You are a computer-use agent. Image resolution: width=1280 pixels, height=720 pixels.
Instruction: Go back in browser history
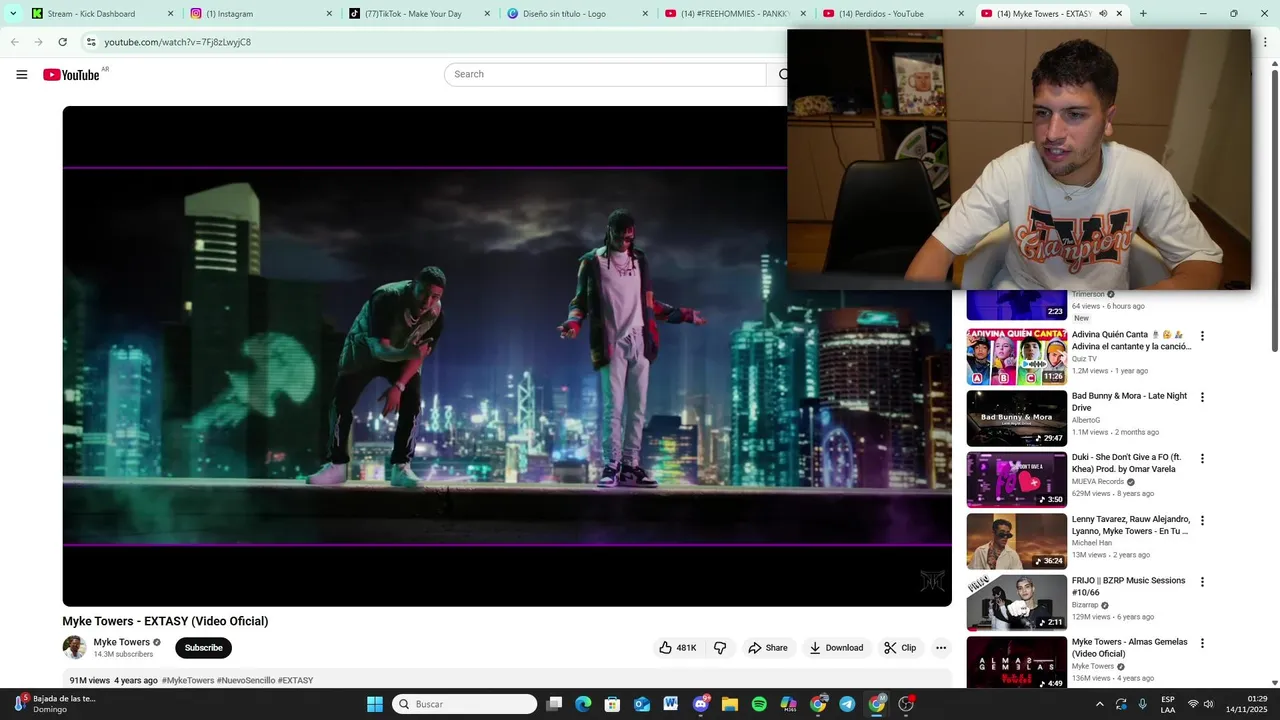[14, 42]
